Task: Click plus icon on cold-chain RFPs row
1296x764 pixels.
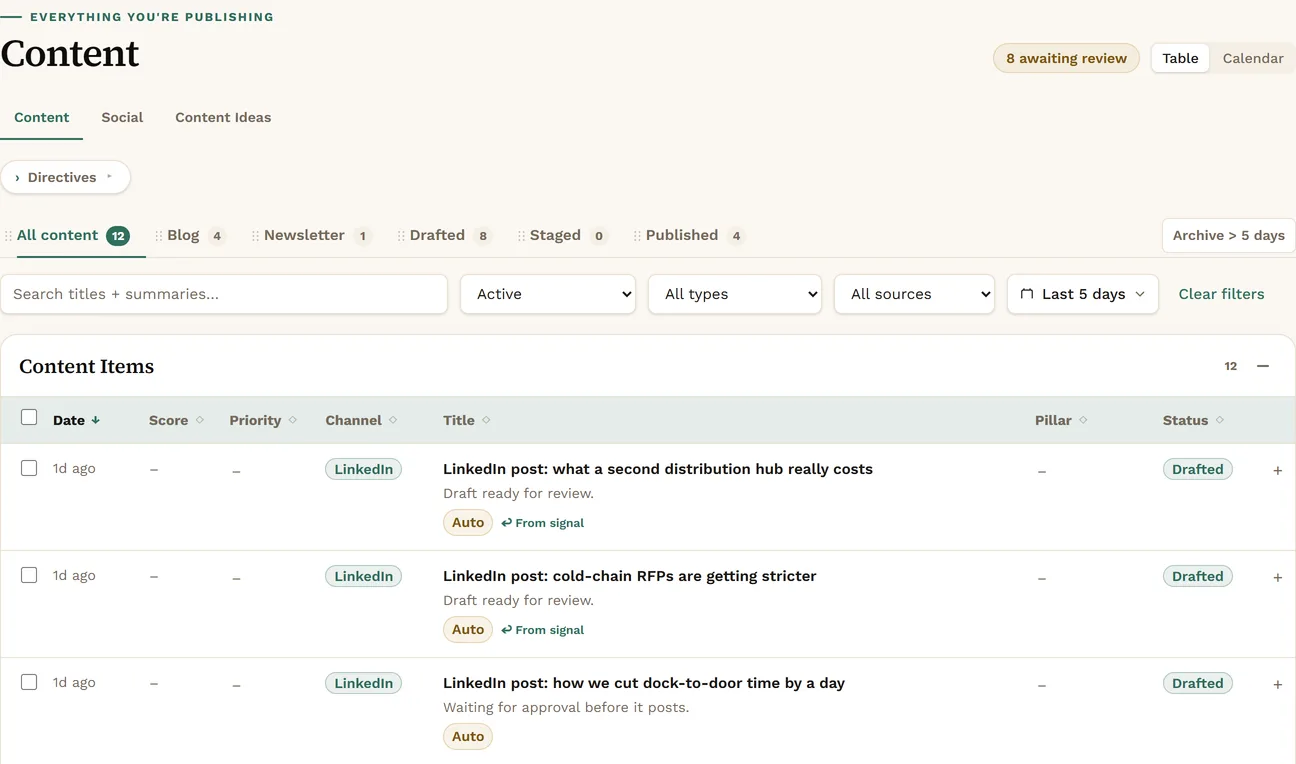Action: pos(1278,577)
